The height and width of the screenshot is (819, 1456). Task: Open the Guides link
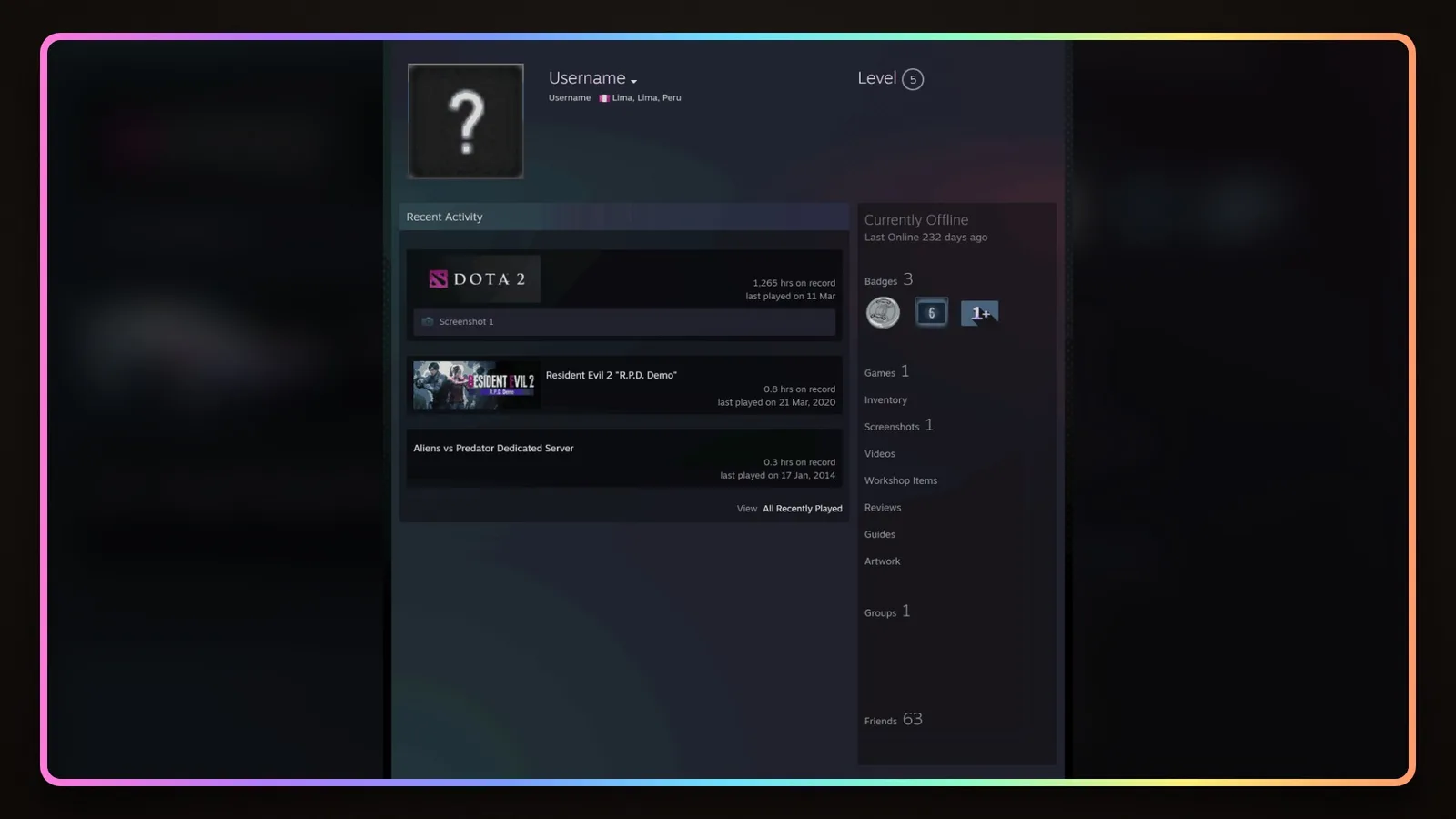click(879, 535)
